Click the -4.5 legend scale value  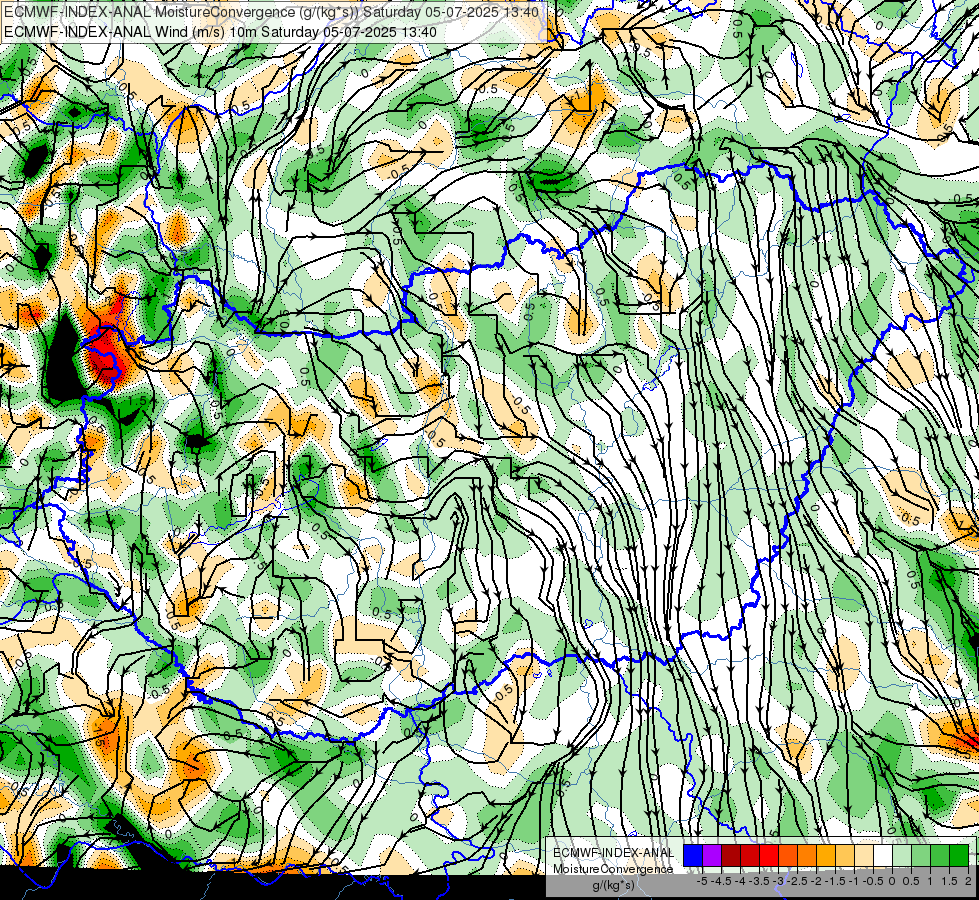point(721,881)
